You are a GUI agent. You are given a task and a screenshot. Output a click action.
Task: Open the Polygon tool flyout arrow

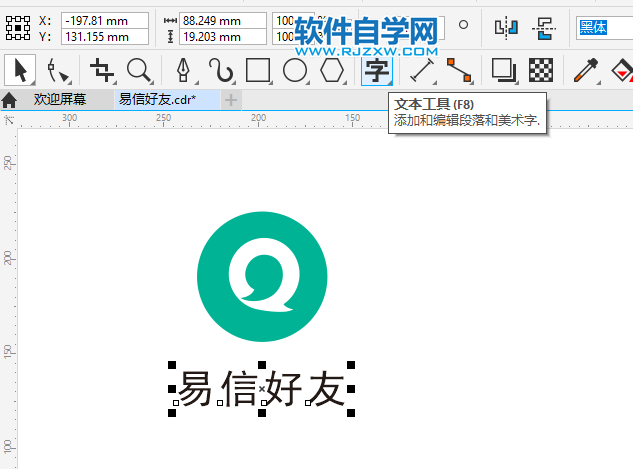click(x=345, y=83)
